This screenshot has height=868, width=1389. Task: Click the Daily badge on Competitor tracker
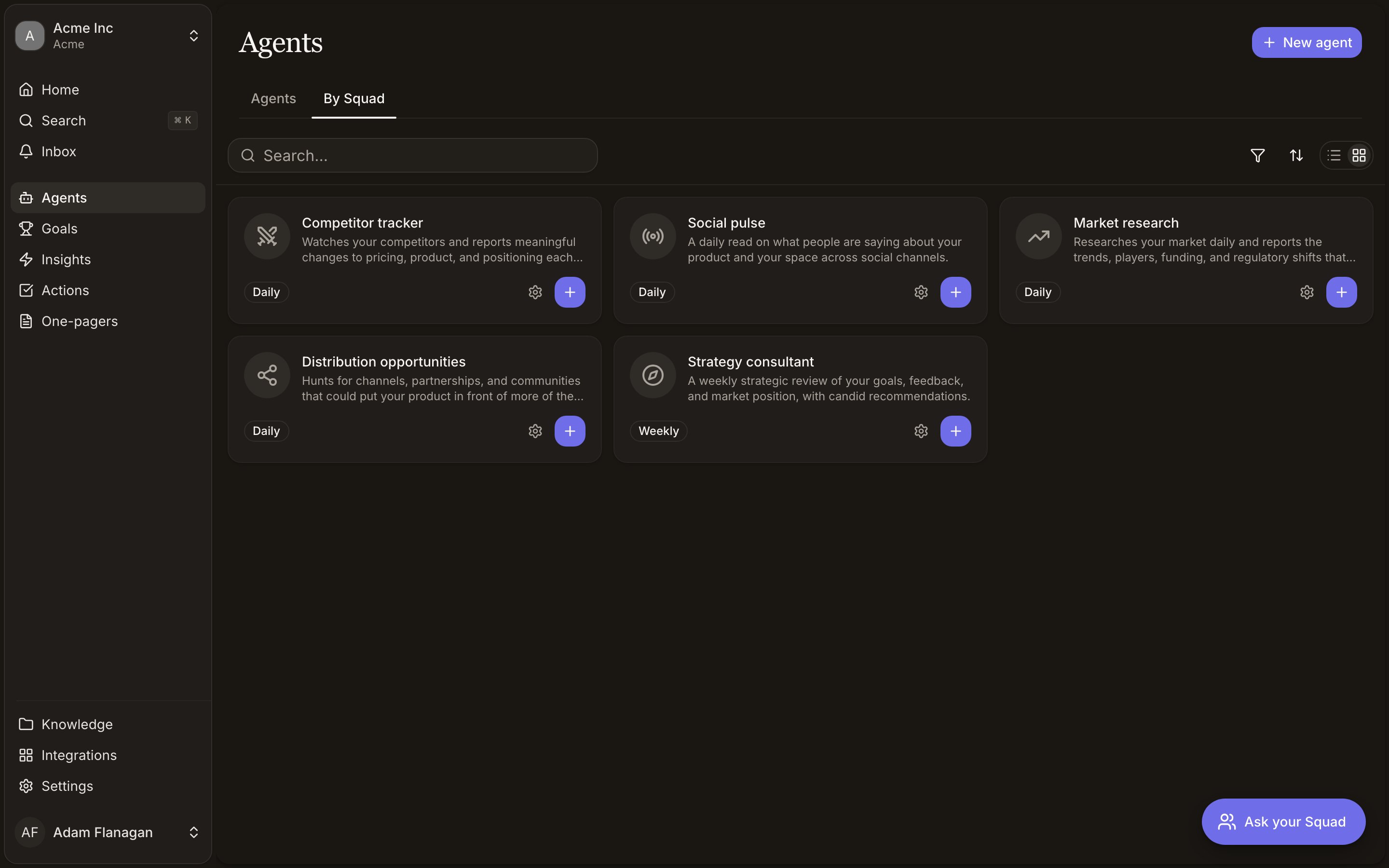coord(266,292)
